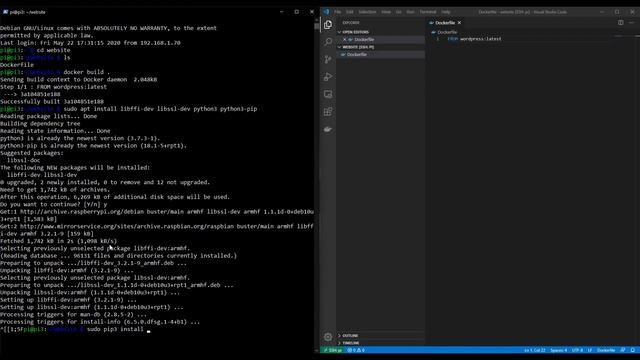The width and height of the screenshot is (640, 360).
Task: Close the Dockerfile editor tab
Action: pos(460,23)
